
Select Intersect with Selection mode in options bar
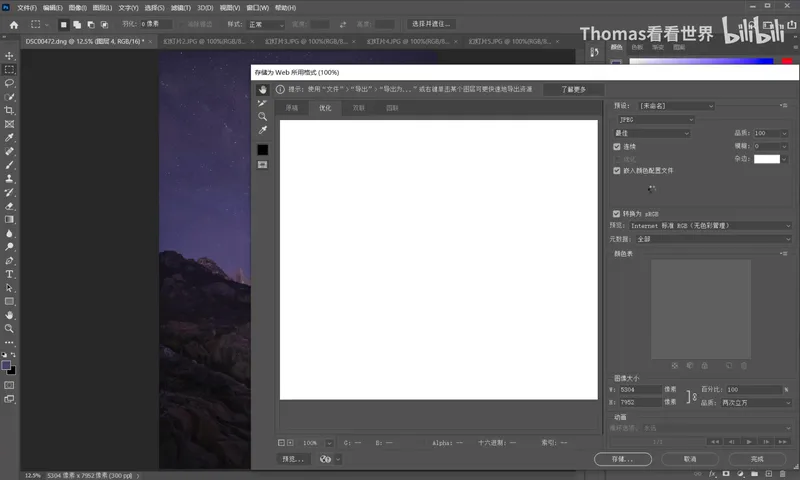tap(105, 24)
